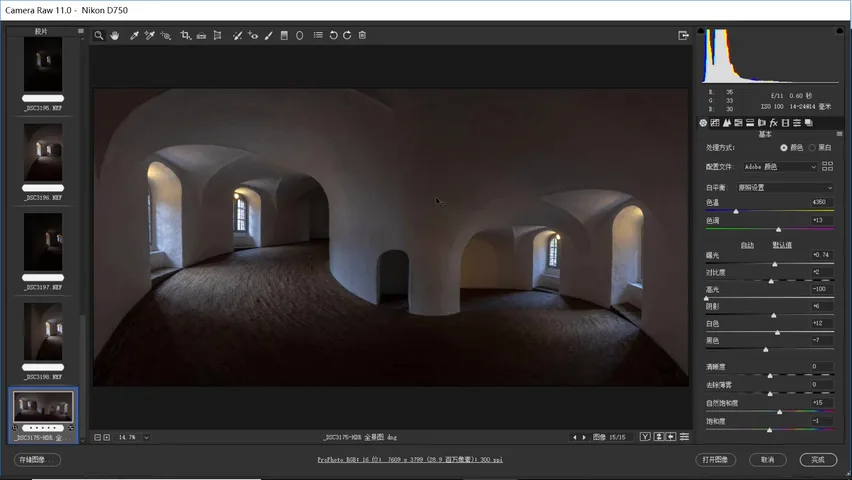The height and width of the screenshot is (480, 852).
Task: Select the Zoom tool
Action: 98,35
